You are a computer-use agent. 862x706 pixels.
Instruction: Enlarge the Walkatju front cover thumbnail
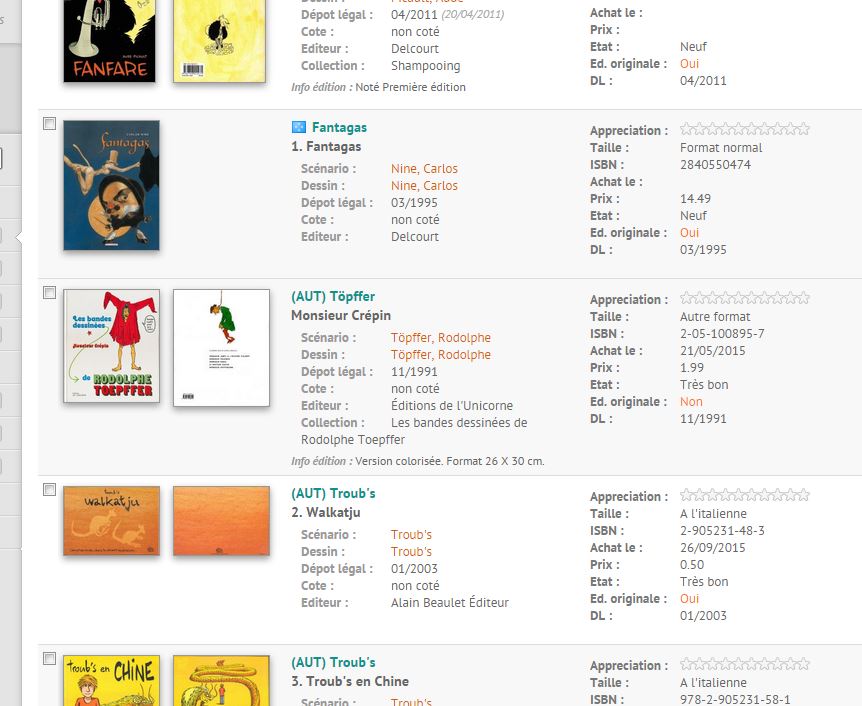[x=111, y=520]
